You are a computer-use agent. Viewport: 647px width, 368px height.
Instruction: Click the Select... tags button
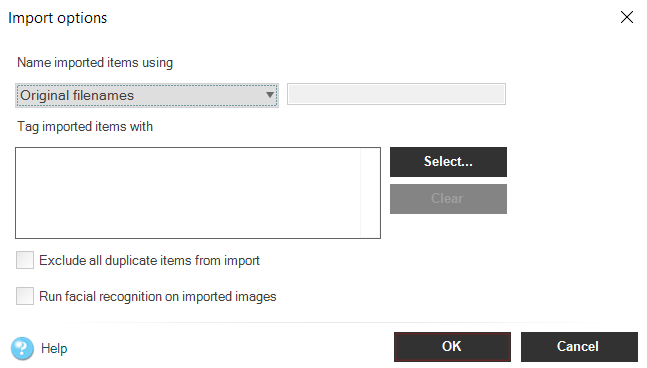coord(448,162)
